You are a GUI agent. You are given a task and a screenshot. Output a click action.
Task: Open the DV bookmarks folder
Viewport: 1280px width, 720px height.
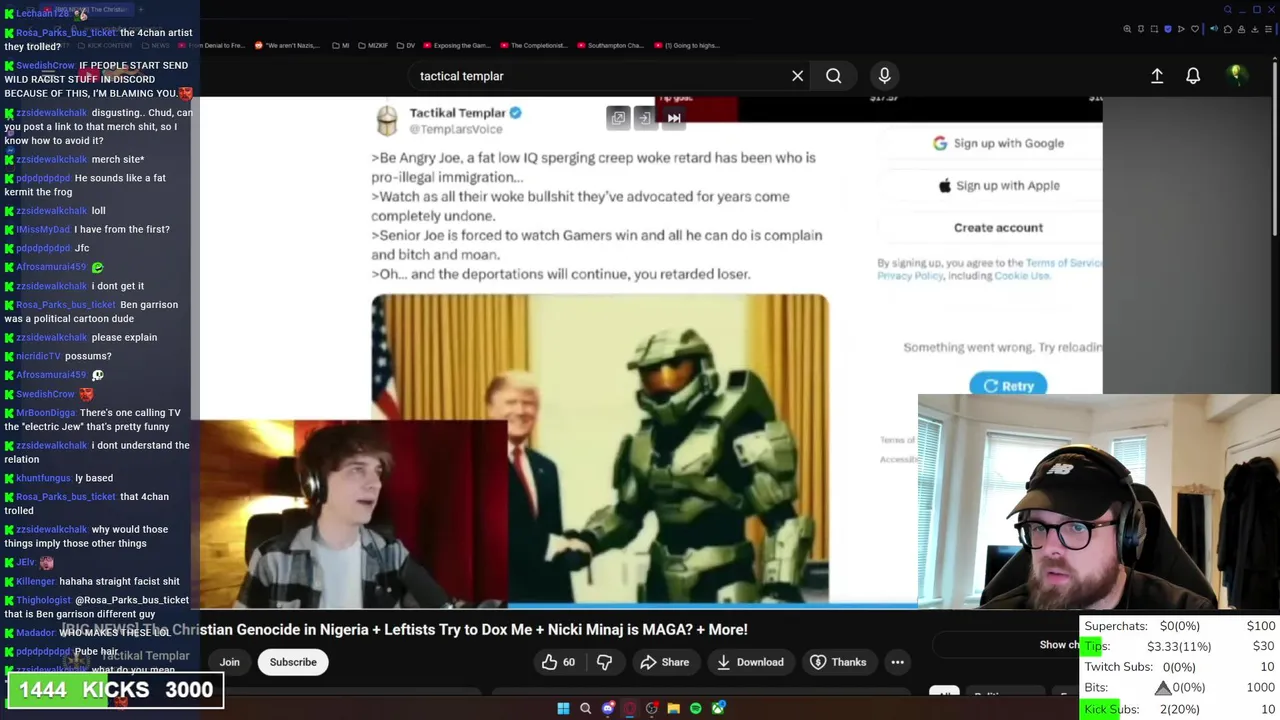tap(406, 45)
